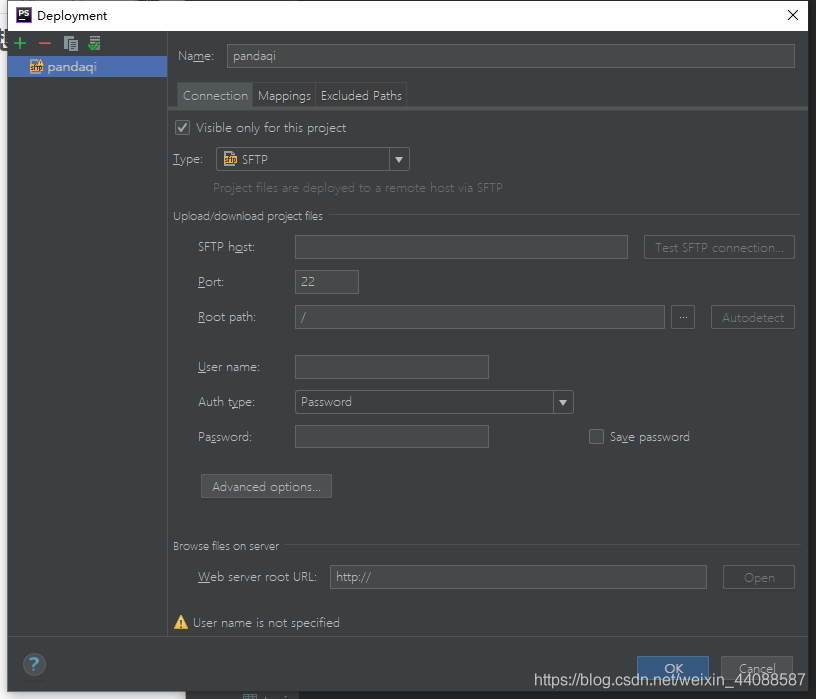Switch to the Mappings tab

click(x=284, y=96)
